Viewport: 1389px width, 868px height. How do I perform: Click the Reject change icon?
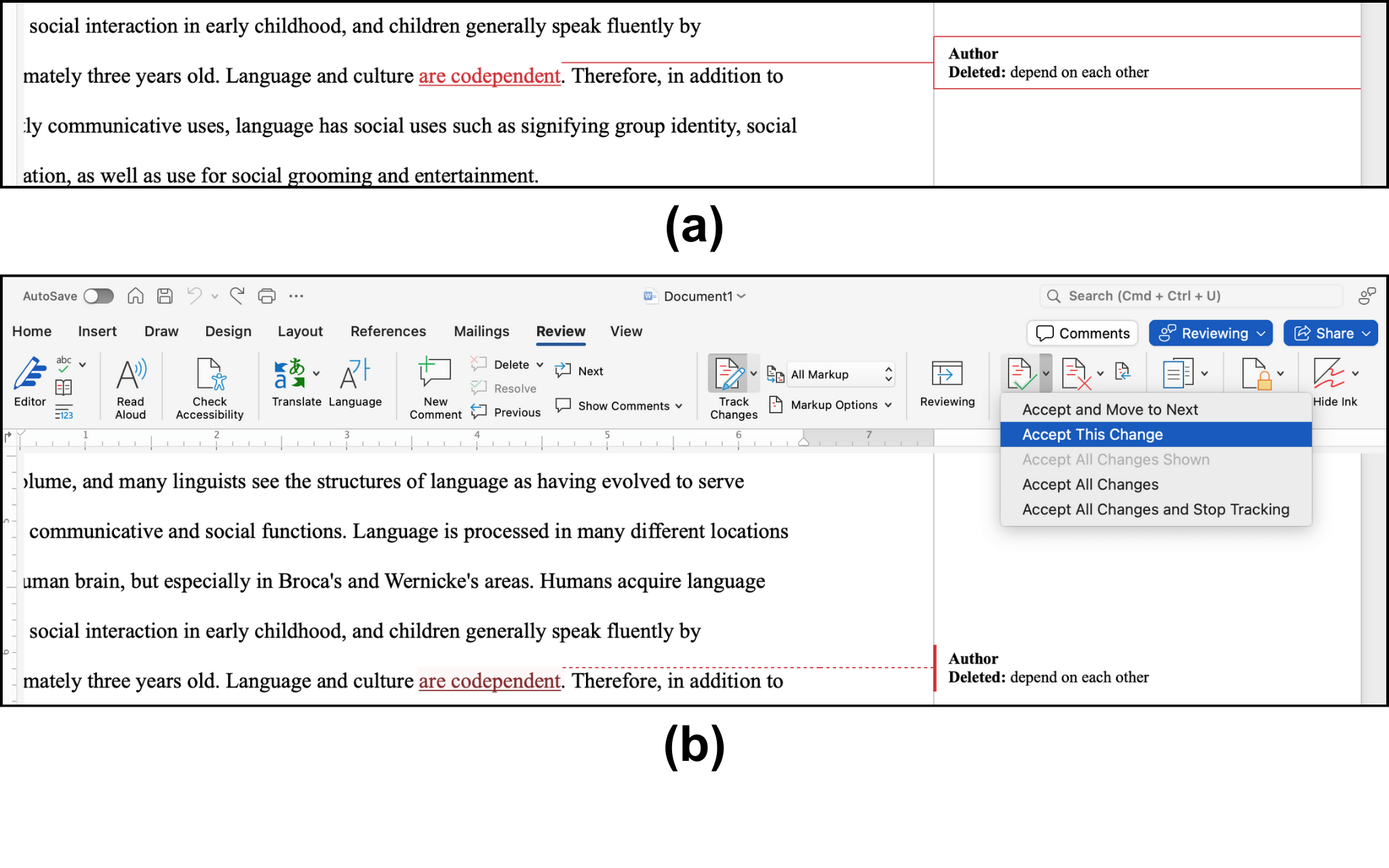point(1076,373)
